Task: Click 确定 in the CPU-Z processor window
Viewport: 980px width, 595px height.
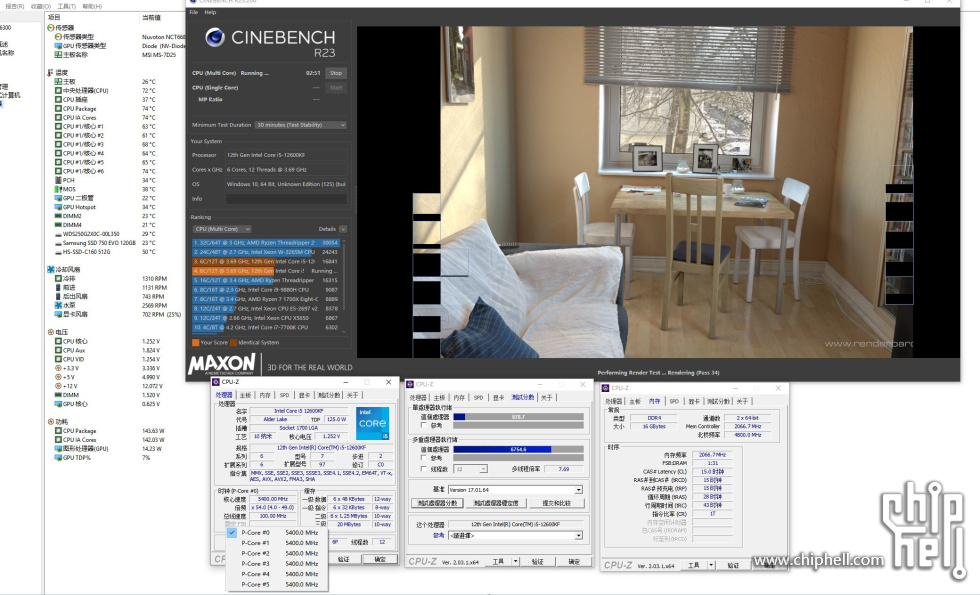Action: click(x=380, y=559)
